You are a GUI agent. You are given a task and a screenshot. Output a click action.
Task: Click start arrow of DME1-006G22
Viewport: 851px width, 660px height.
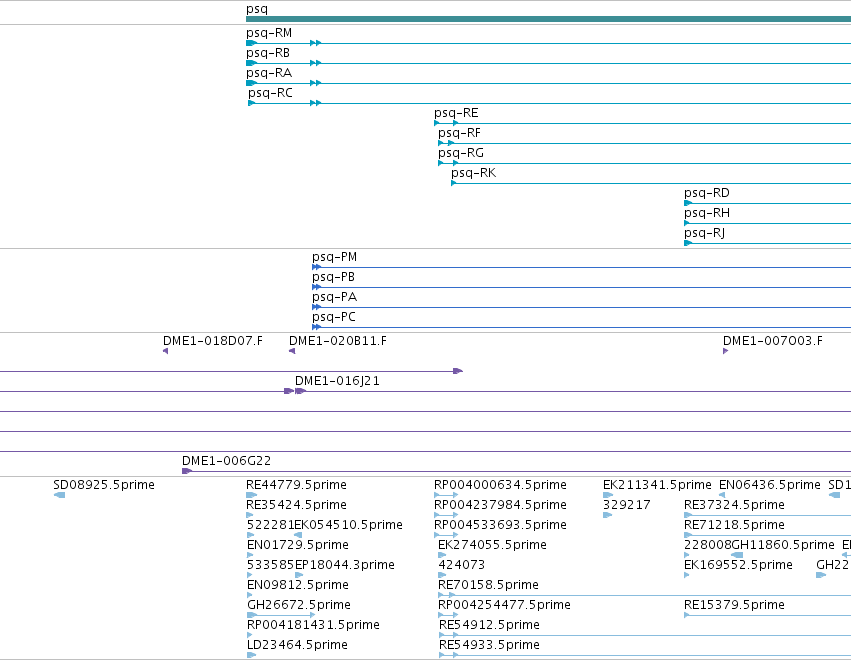(x=187, y=471)
